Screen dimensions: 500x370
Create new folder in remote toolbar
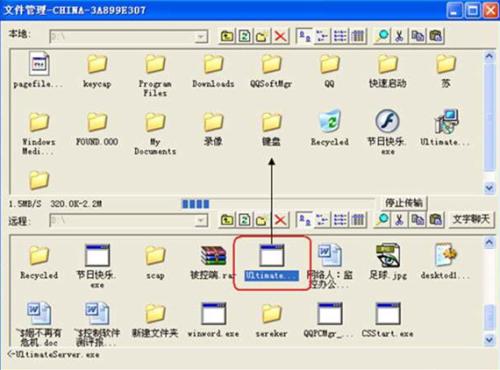coord(262,220)
